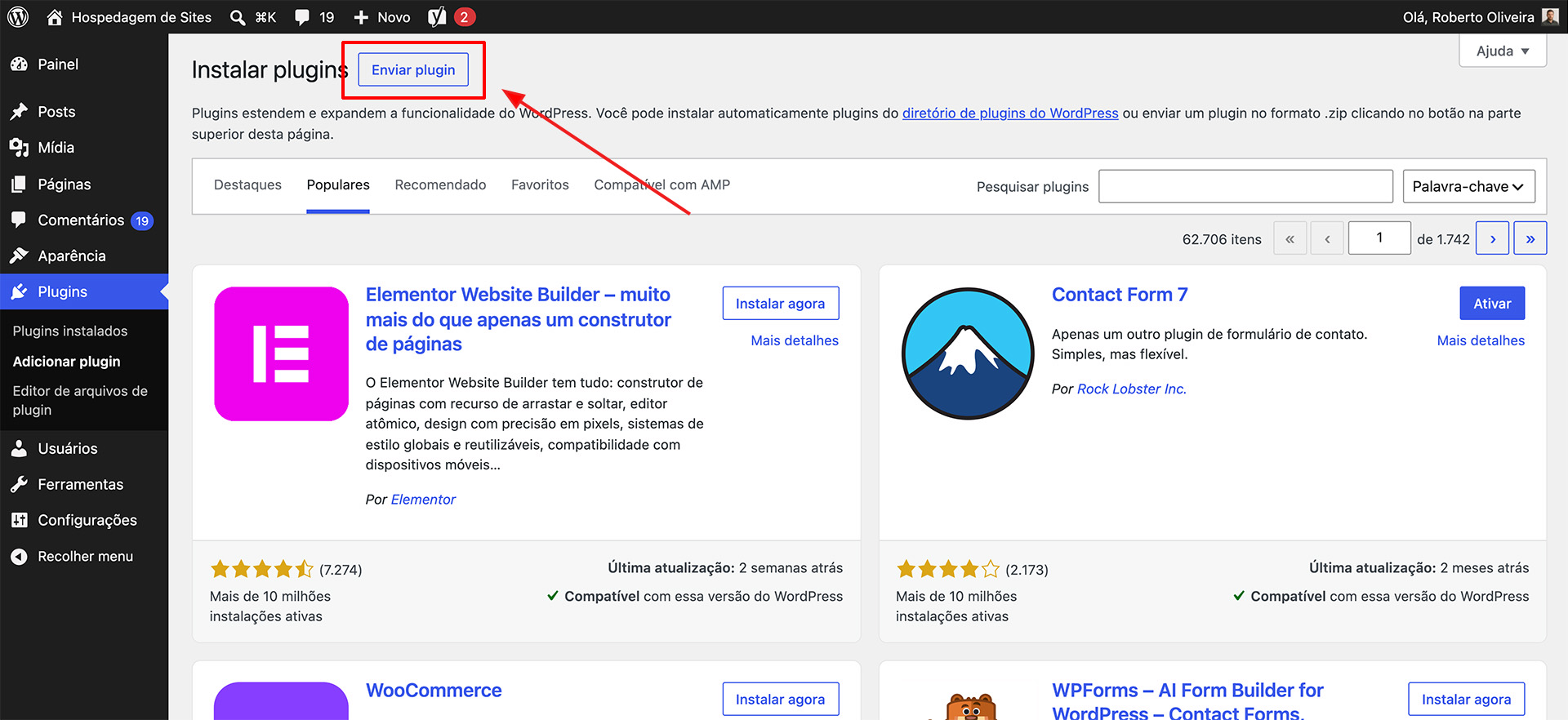Open Plugins instalados submenu item
1568x720 pixels.
click(70, 331)
